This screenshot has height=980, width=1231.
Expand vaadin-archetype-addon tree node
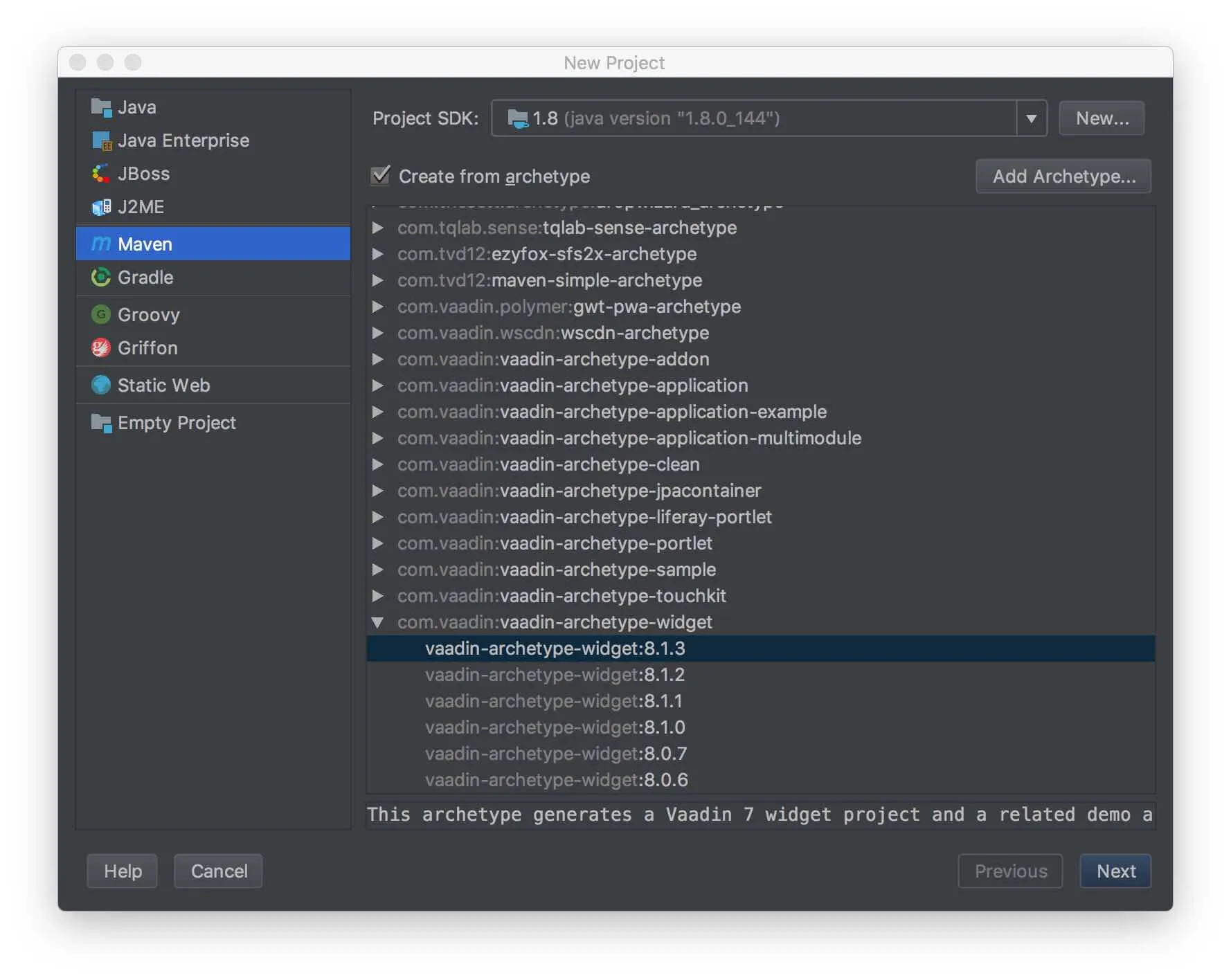point(377,359)
